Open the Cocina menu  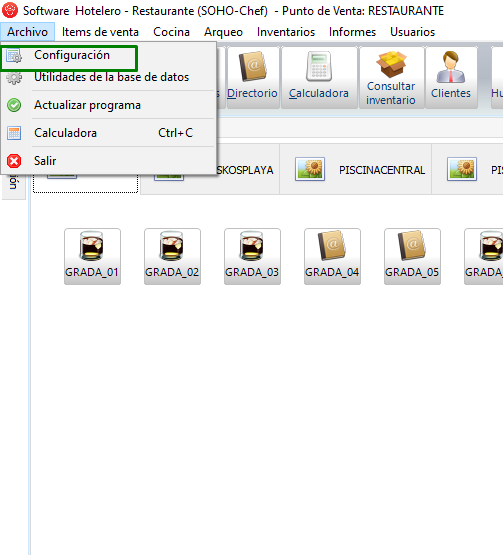[x=171, y=32]
